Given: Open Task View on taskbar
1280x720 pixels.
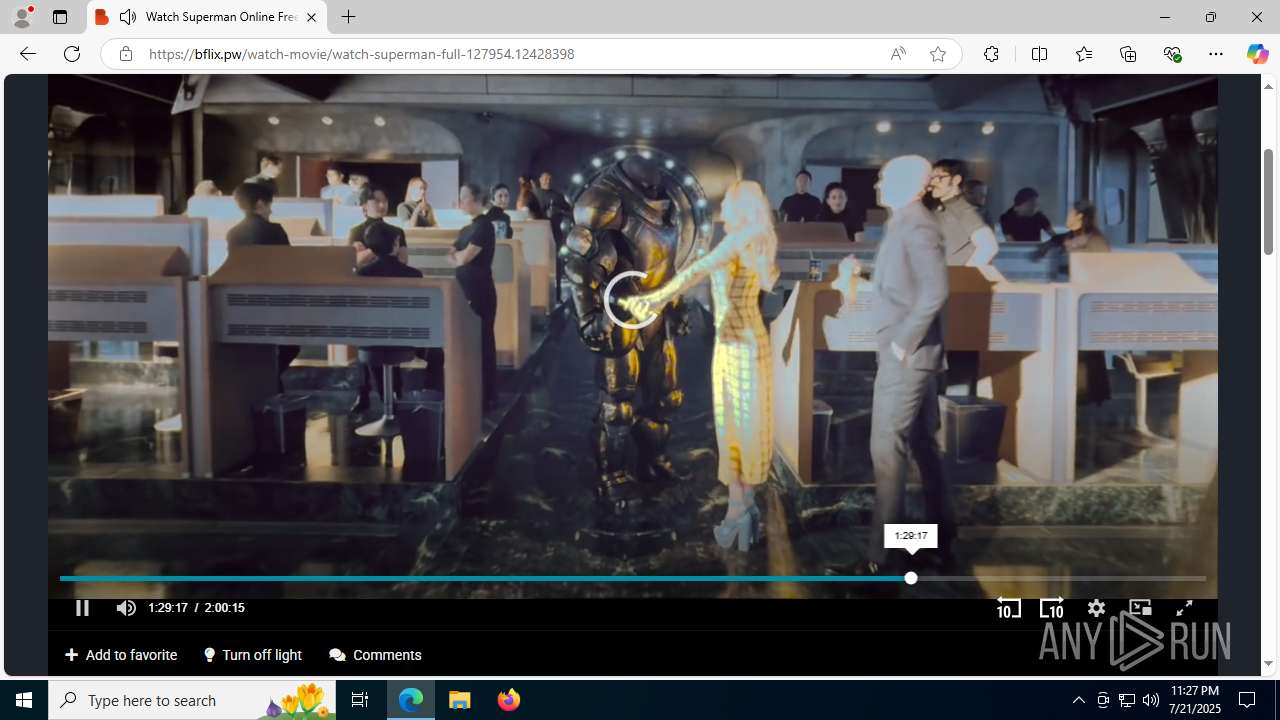Looking at the screenshot, I should pos(360,700).
